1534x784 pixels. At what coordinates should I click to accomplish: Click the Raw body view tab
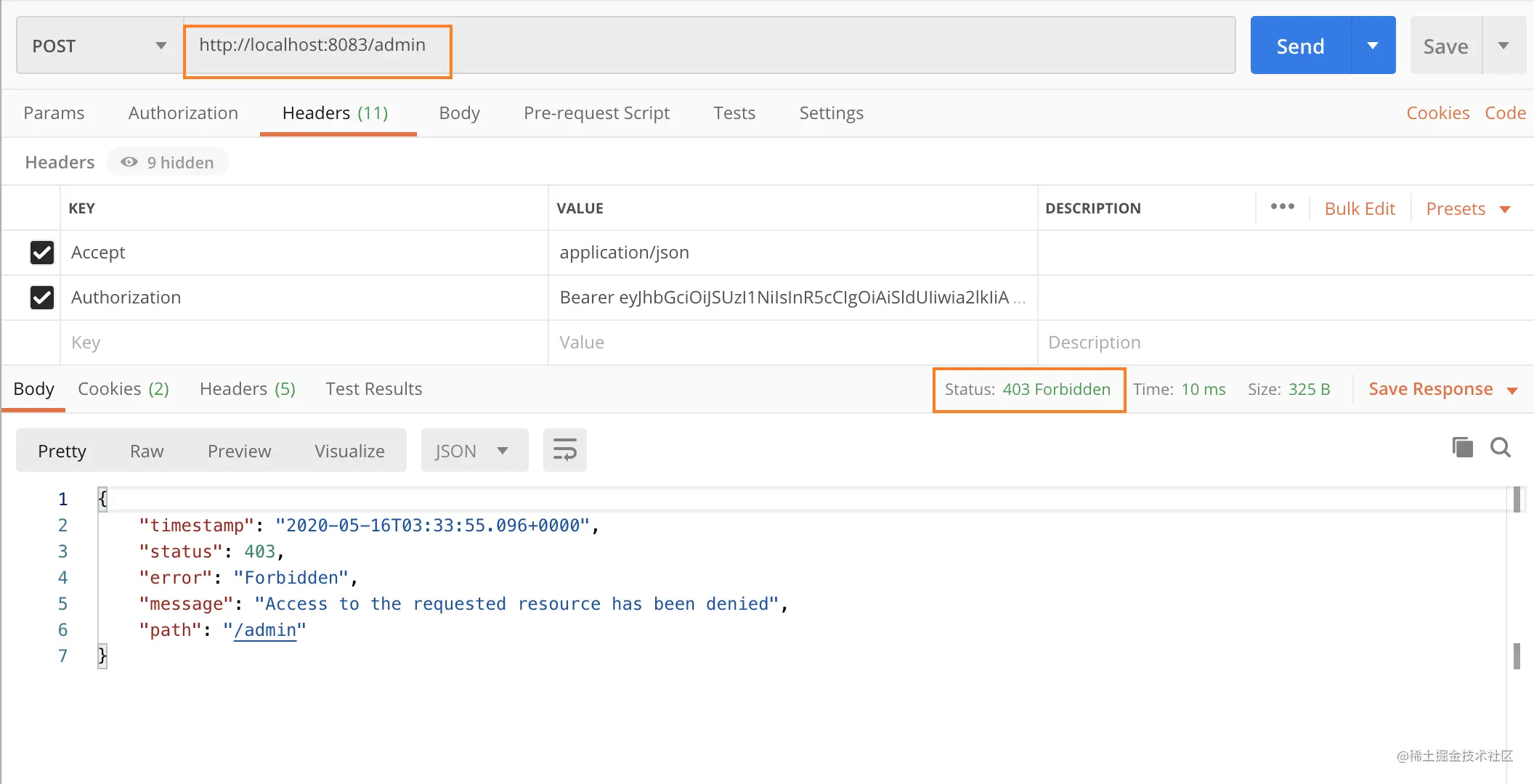[x=146, y=451]
